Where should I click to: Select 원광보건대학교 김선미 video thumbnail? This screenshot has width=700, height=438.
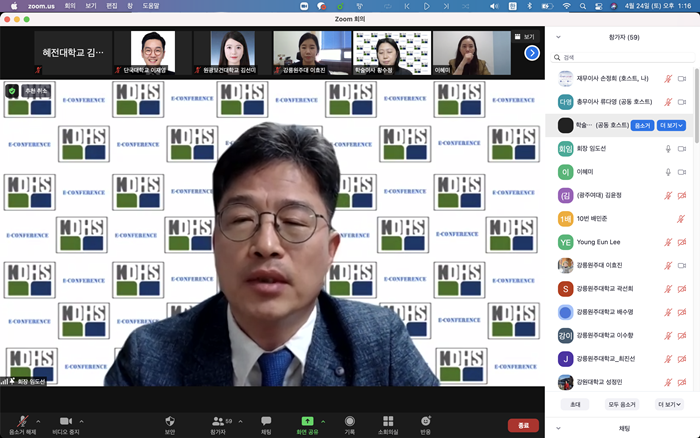[233, 52]
